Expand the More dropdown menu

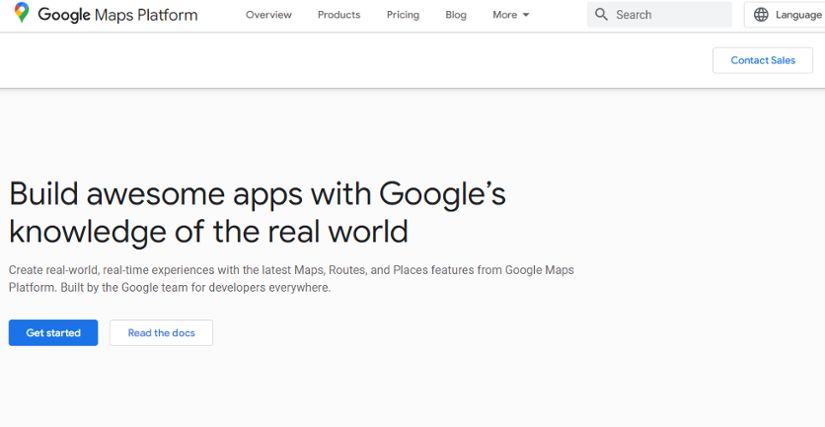511,15
